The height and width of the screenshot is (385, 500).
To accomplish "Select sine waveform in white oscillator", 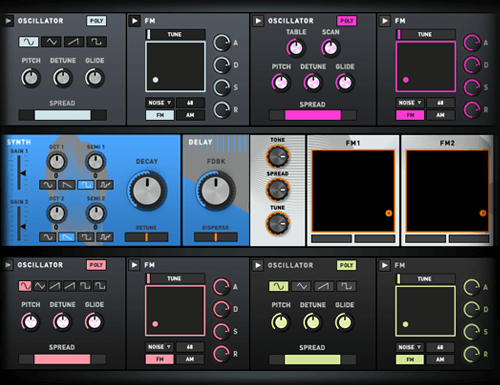I will (29, 42).
